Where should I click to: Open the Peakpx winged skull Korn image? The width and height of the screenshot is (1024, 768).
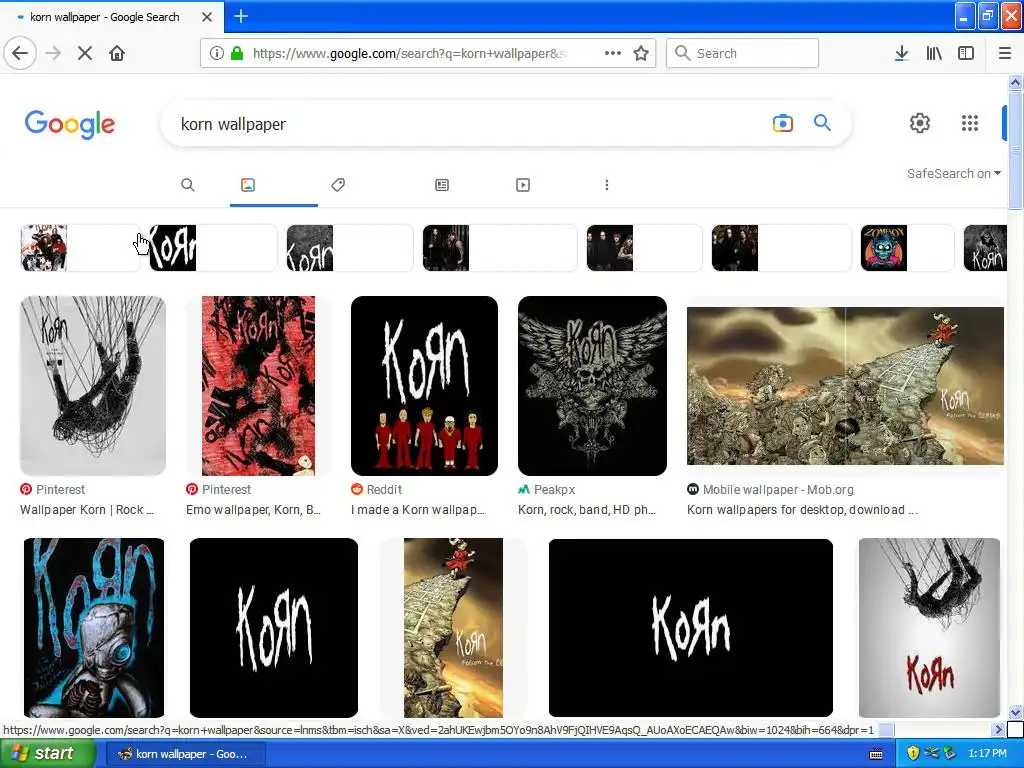click(x=592, y=385)
